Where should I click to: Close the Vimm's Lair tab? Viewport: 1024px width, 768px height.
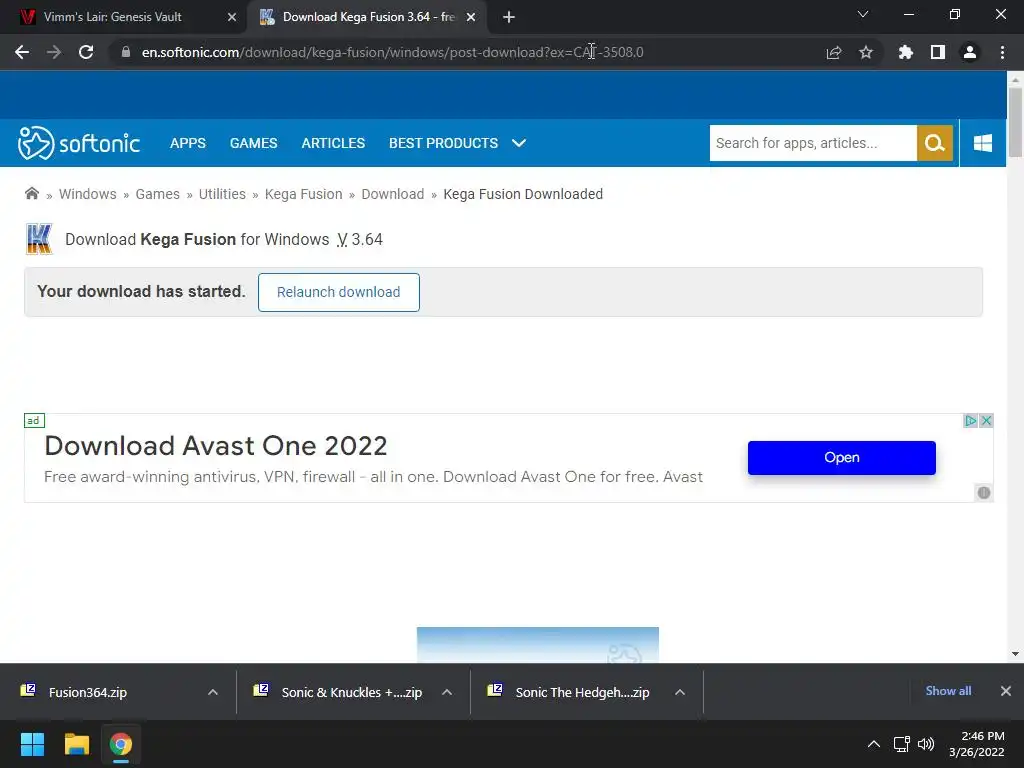(232, 17)
